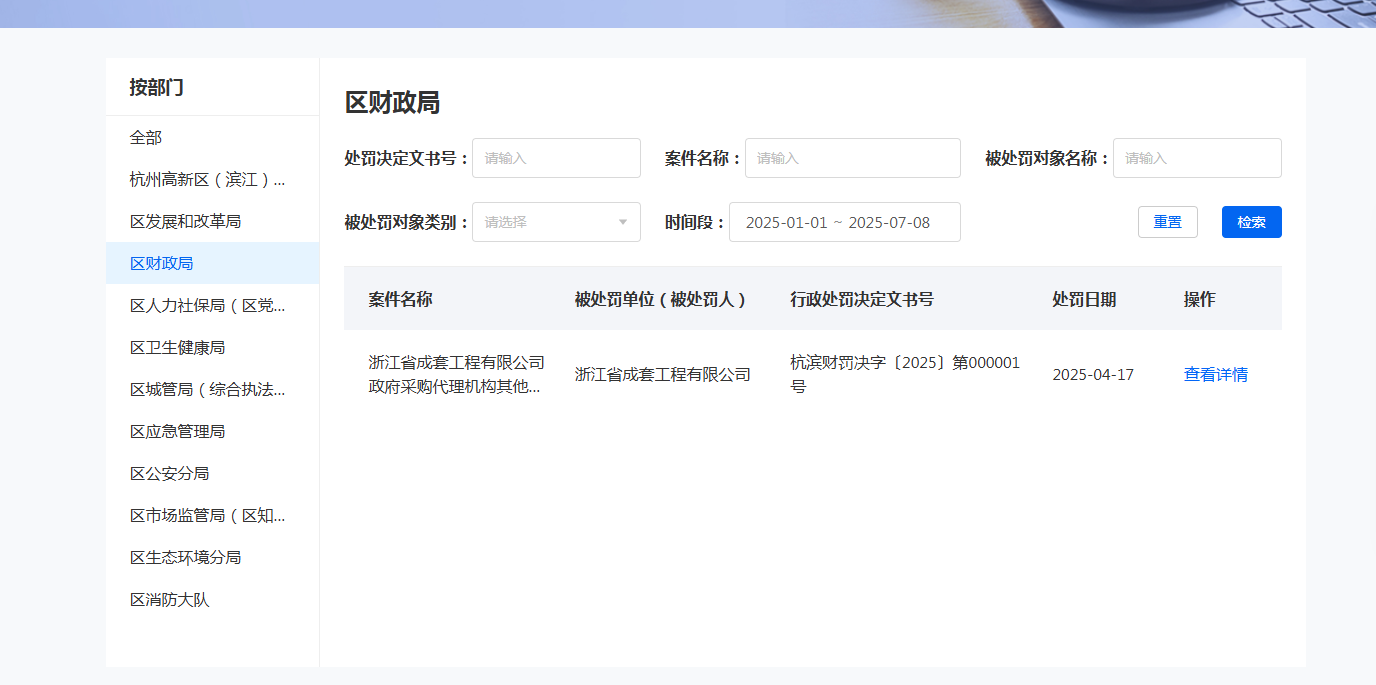Select 杭州高新区（滨江） department

[207, 180]
